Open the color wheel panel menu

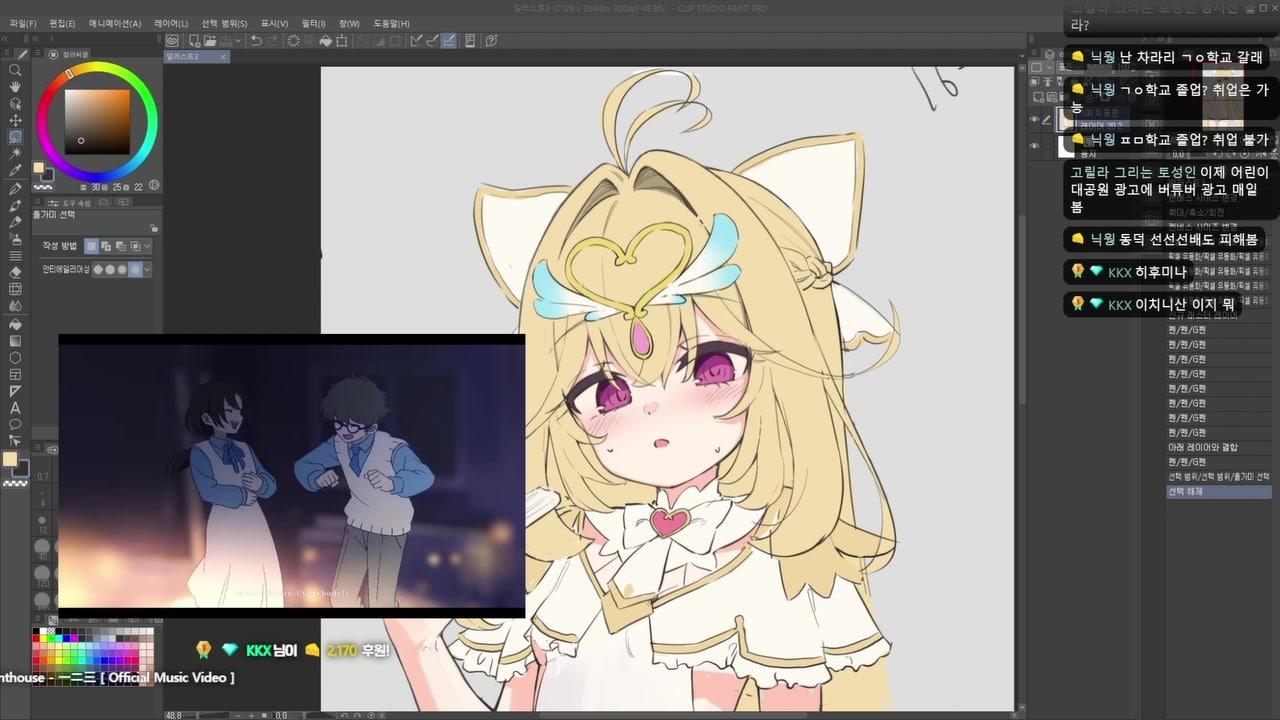pos(38,54)
